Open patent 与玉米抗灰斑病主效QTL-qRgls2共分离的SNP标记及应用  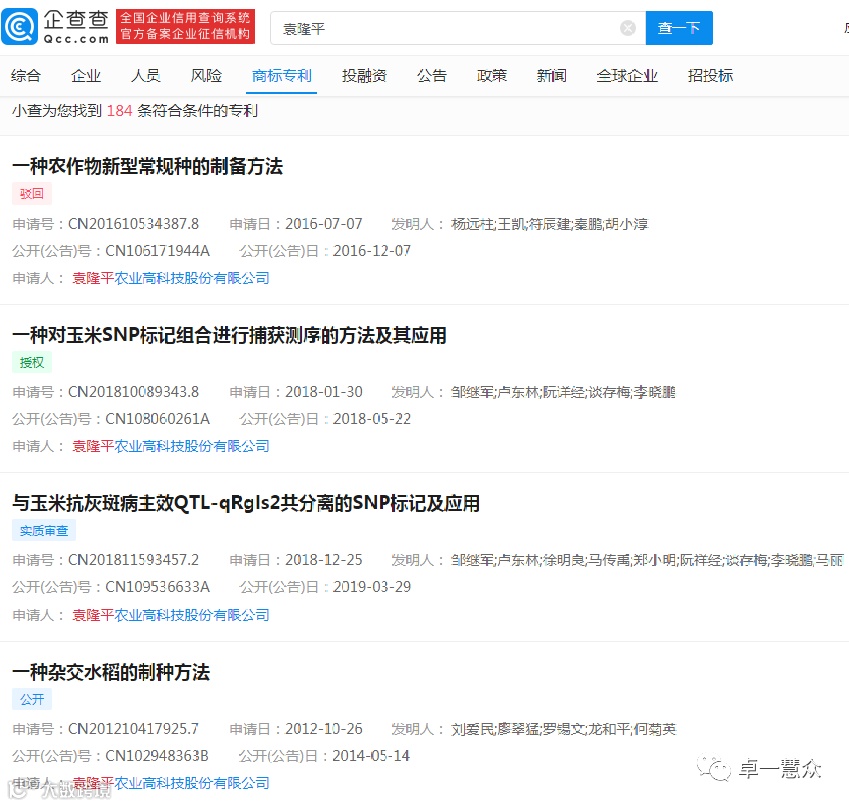point(246,503)
